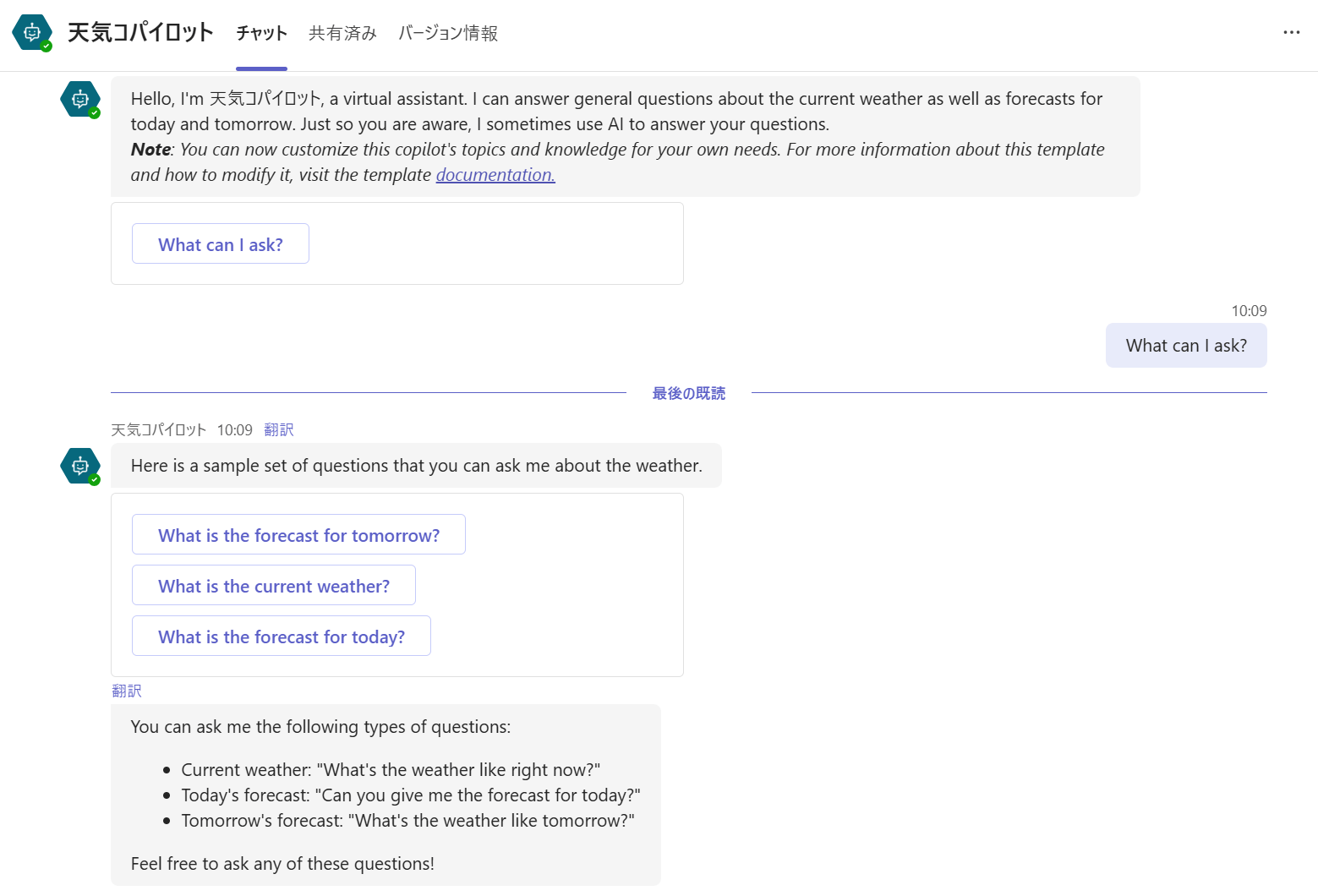
Task: Click the welcome message Hello bubble
Action: coord(626,137)
